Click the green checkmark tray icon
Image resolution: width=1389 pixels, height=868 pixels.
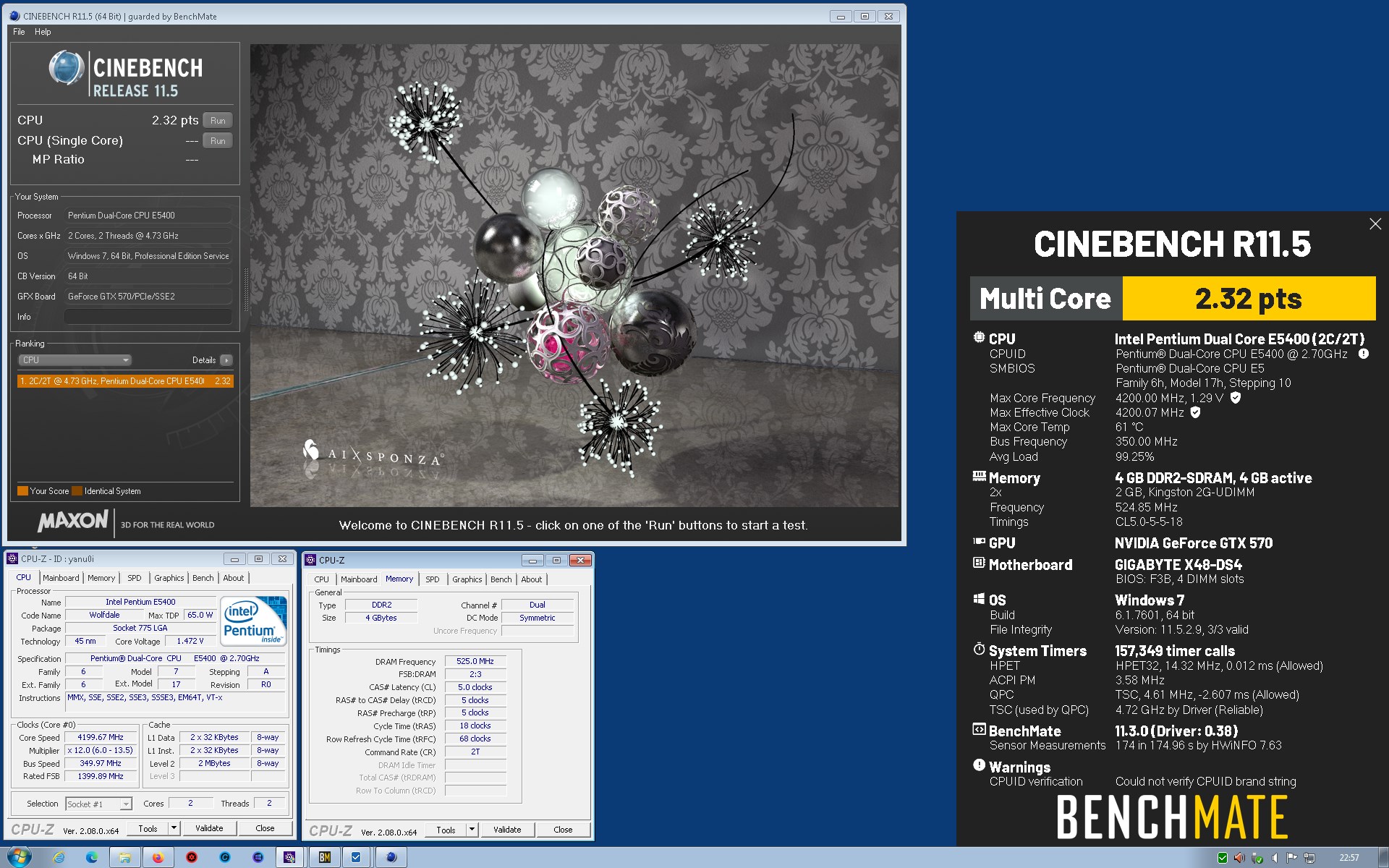tap(1222, 858)
